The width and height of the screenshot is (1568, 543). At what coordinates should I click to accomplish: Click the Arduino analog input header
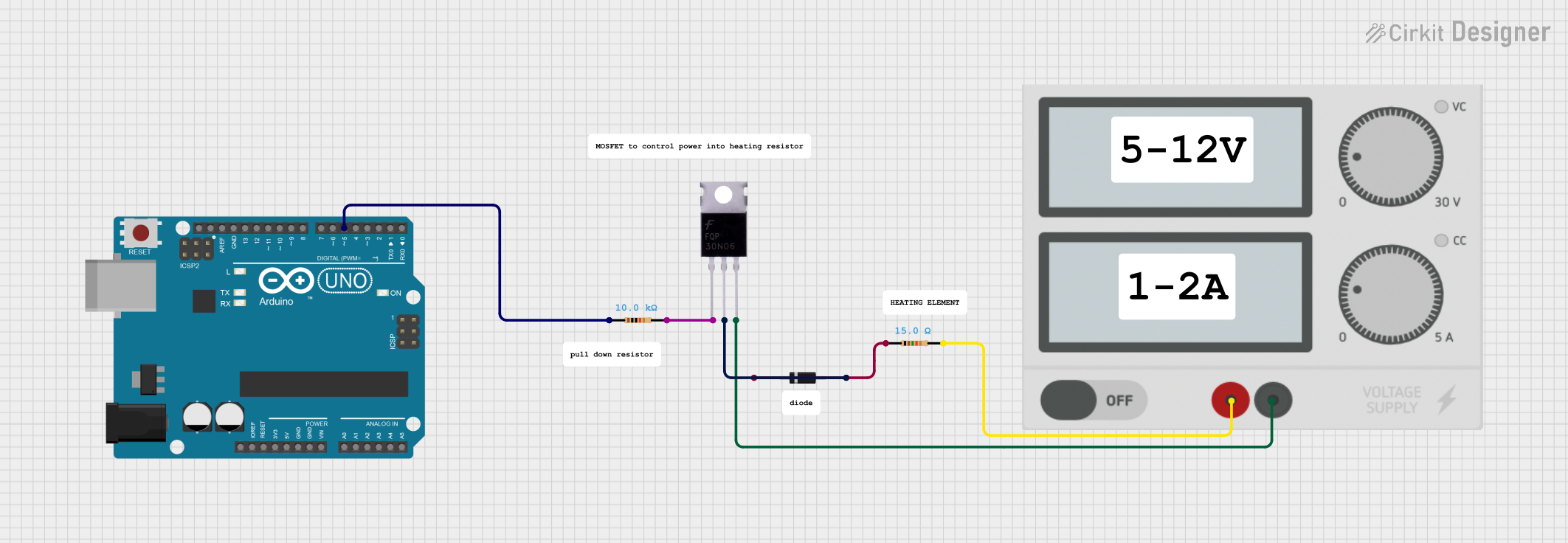[373, 447]
